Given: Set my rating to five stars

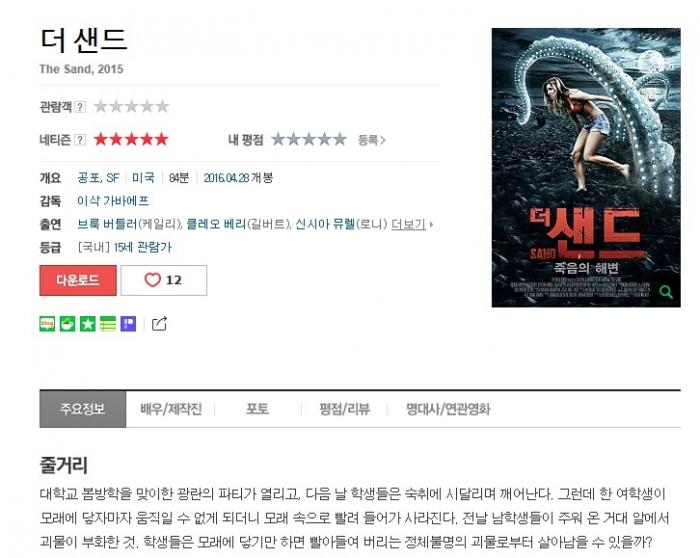Looking at the screenshot, I should [340, 139].
